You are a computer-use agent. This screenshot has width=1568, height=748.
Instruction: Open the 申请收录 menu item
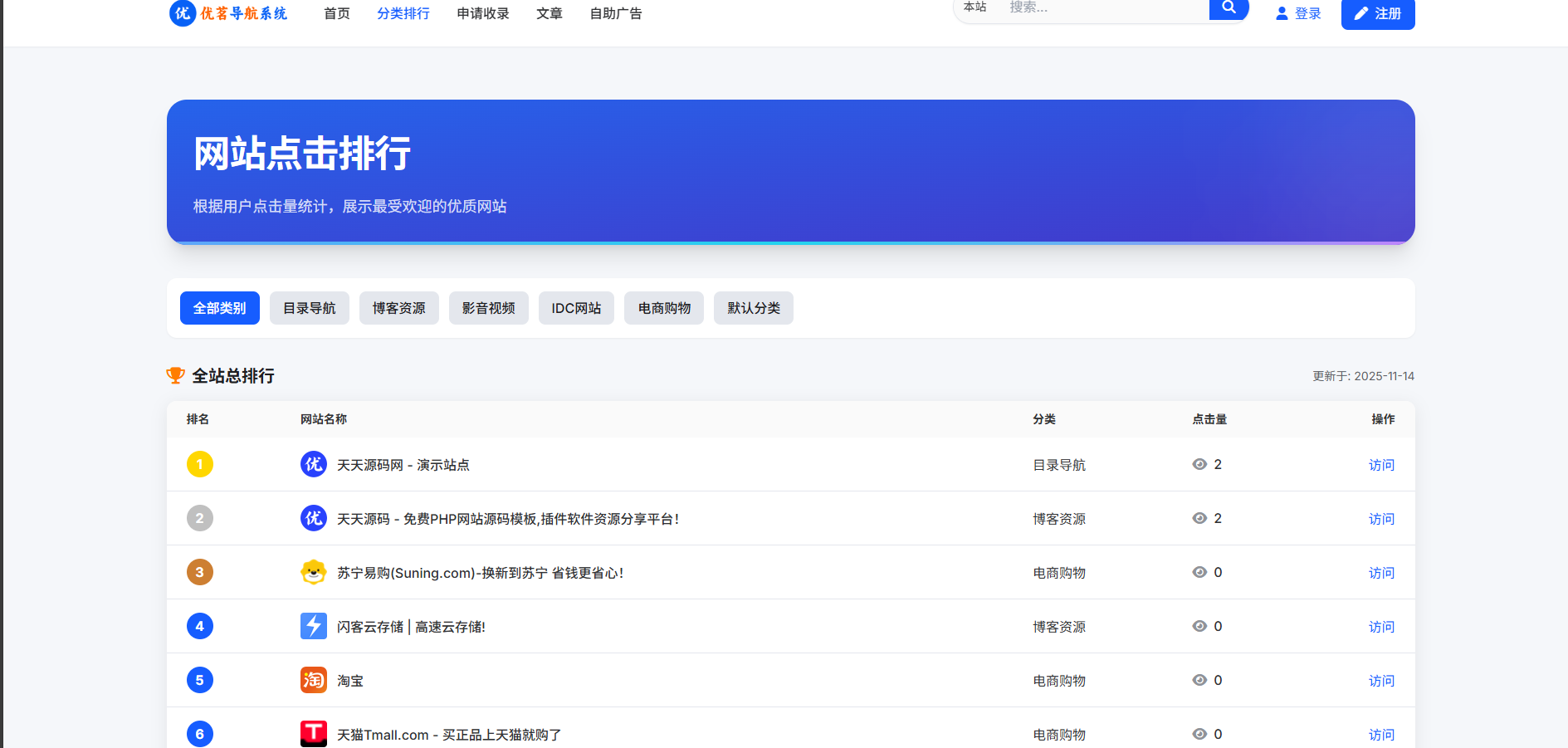[482, 13]
